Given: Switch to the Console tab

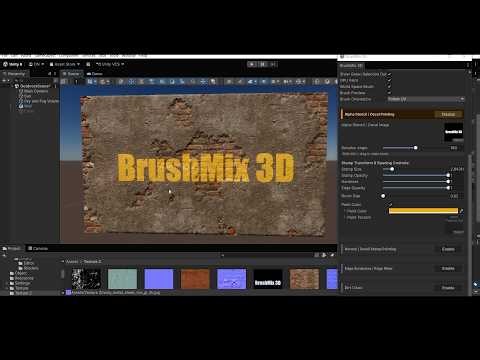Looking at the screenshot, I should (x=38, y=248).
